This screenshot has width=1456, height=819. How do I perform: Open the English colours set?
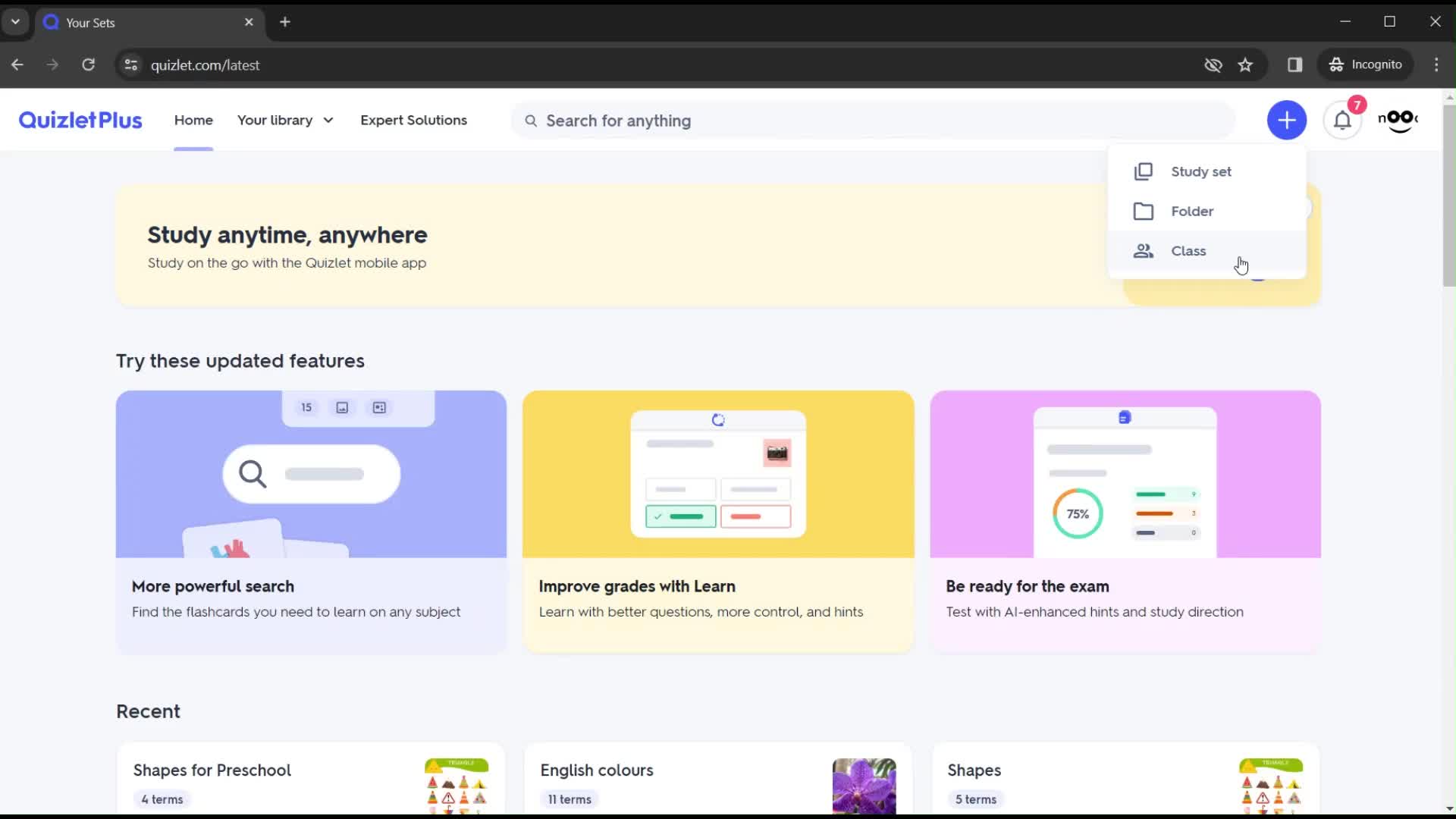(x=718, y=780)
